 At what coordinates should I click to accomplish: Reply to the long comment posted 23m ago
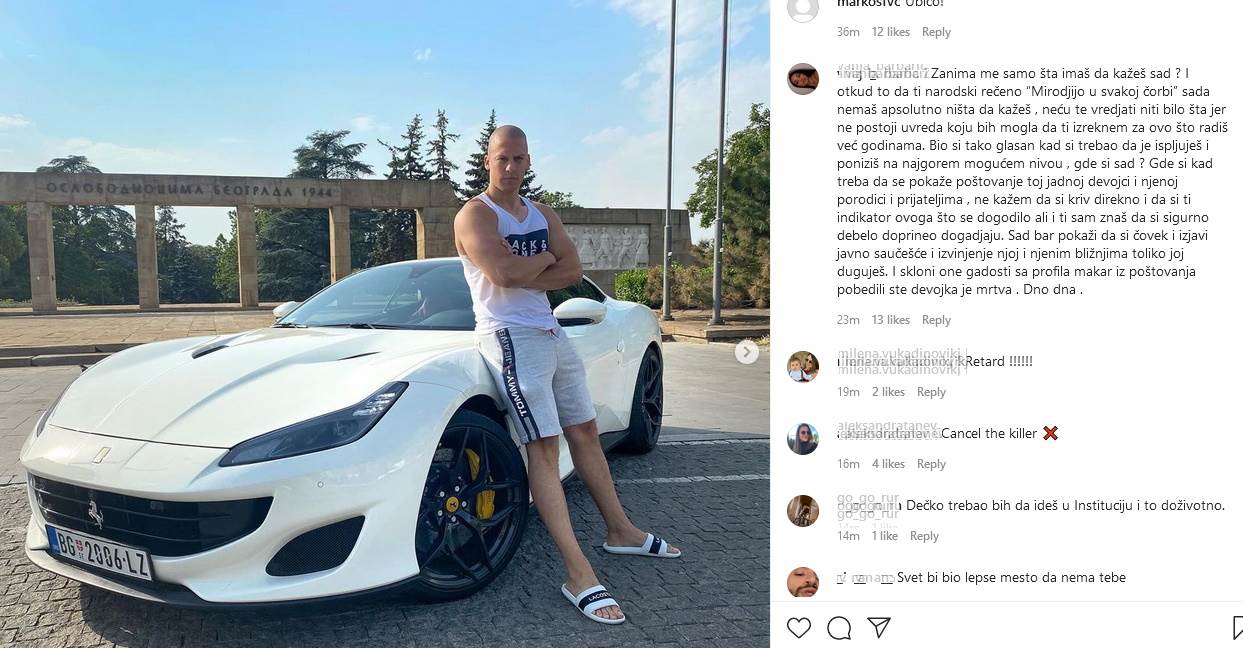pos(936,320)
